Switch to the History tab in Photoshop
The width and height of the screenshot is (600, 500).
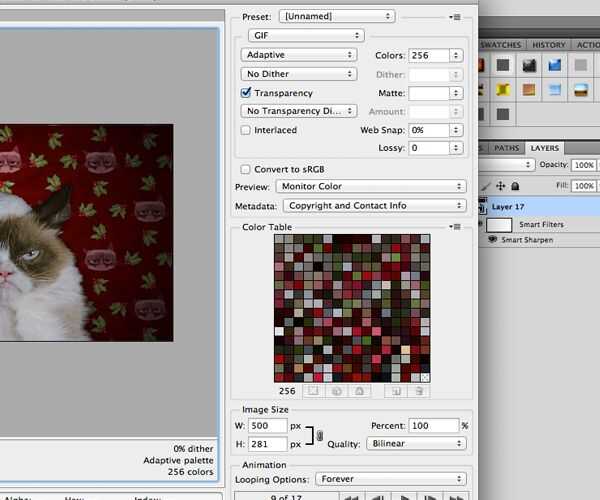[x=549, y=45]
